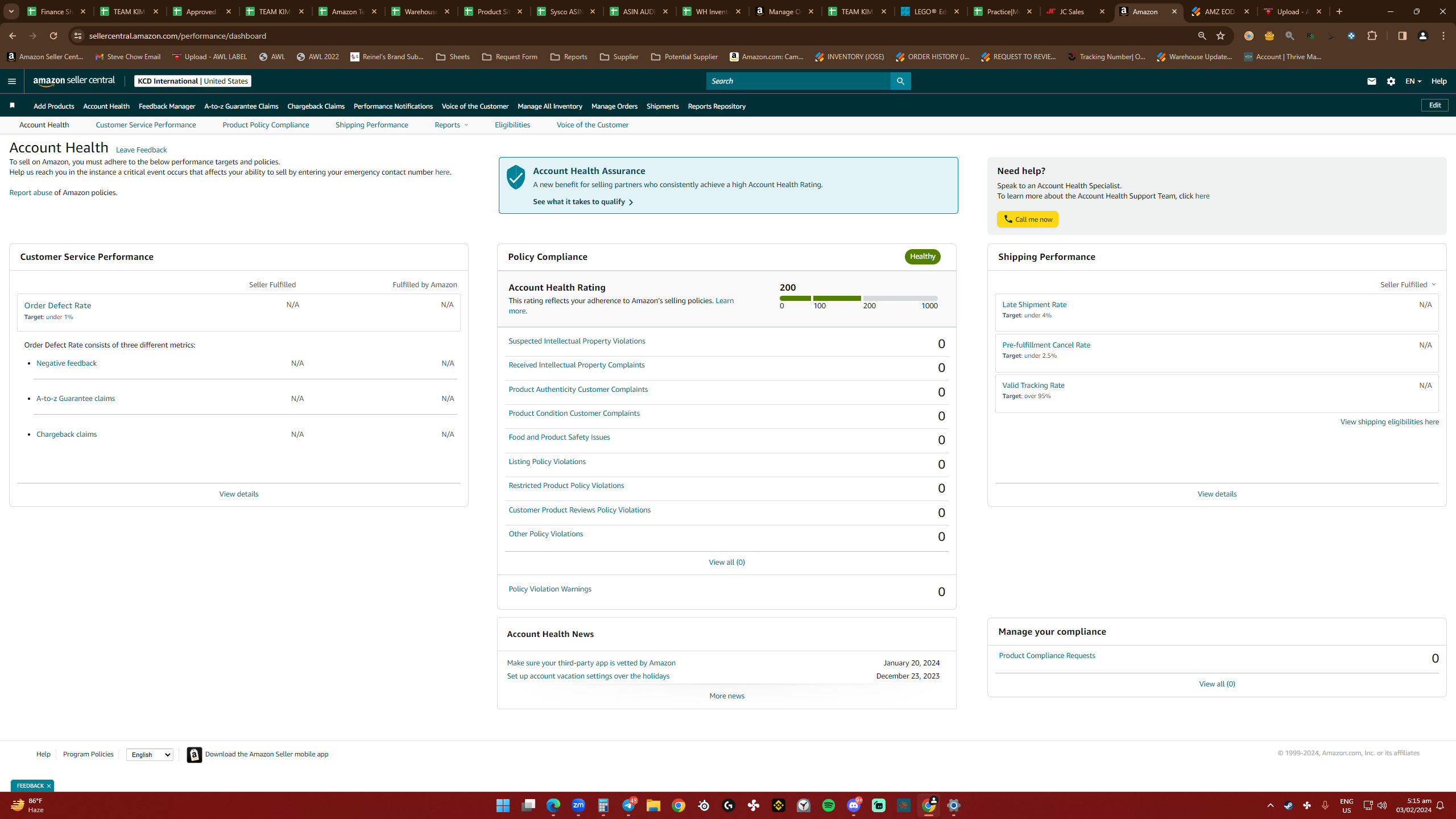Click the Amazon Seller Central logo

(74, 81)
